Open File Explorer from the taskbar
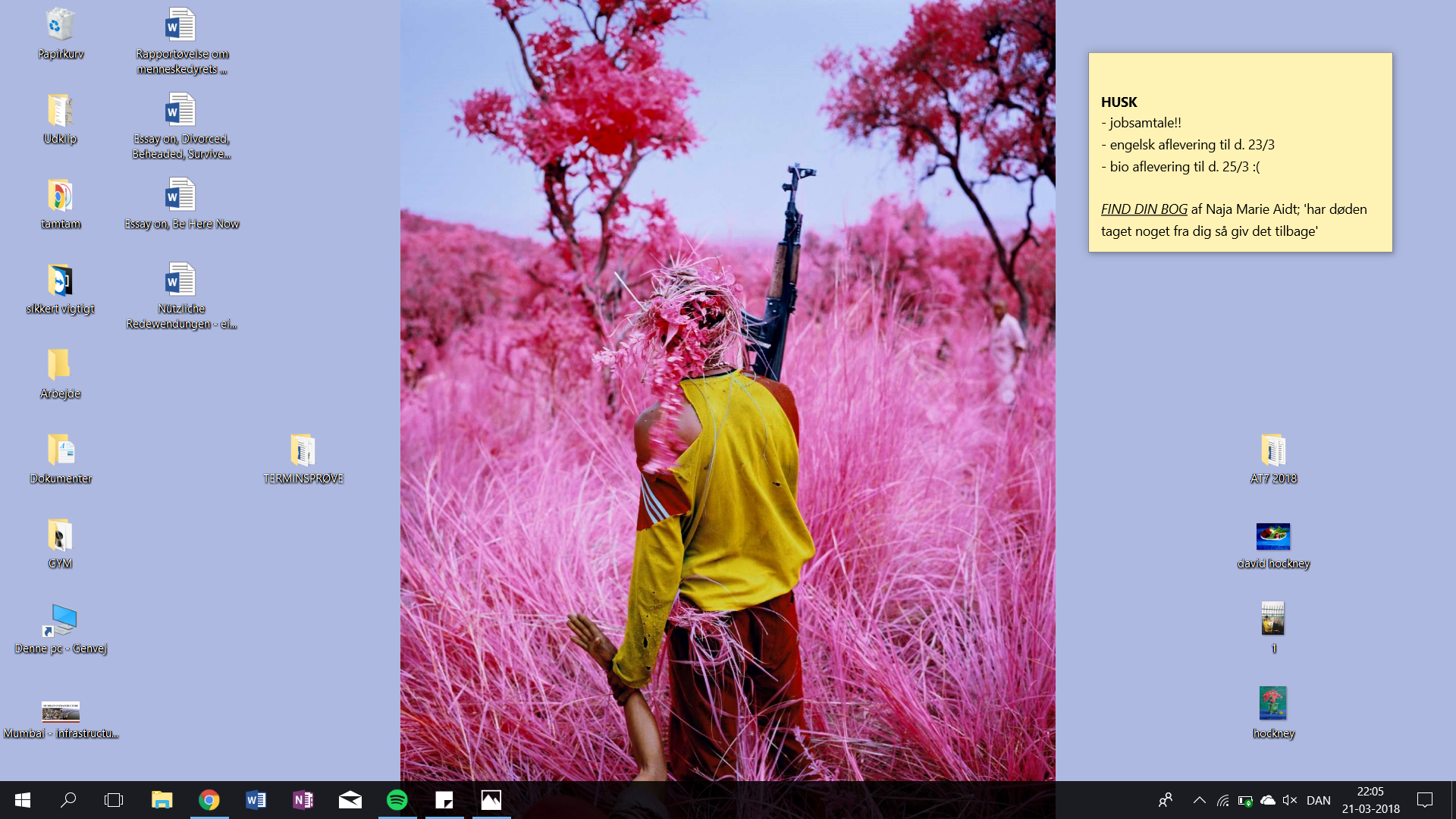Viewport: 1456px width, 819px height. tap(162, 800)
